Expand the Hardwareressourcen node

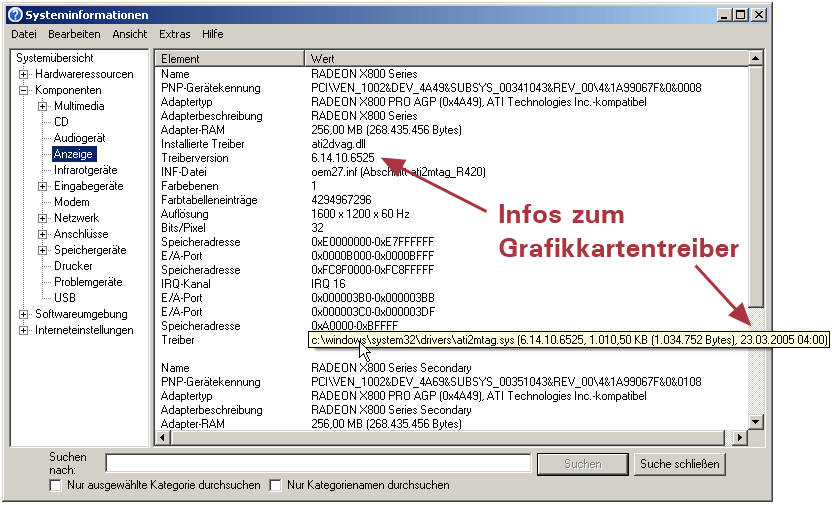coord(23,74)
